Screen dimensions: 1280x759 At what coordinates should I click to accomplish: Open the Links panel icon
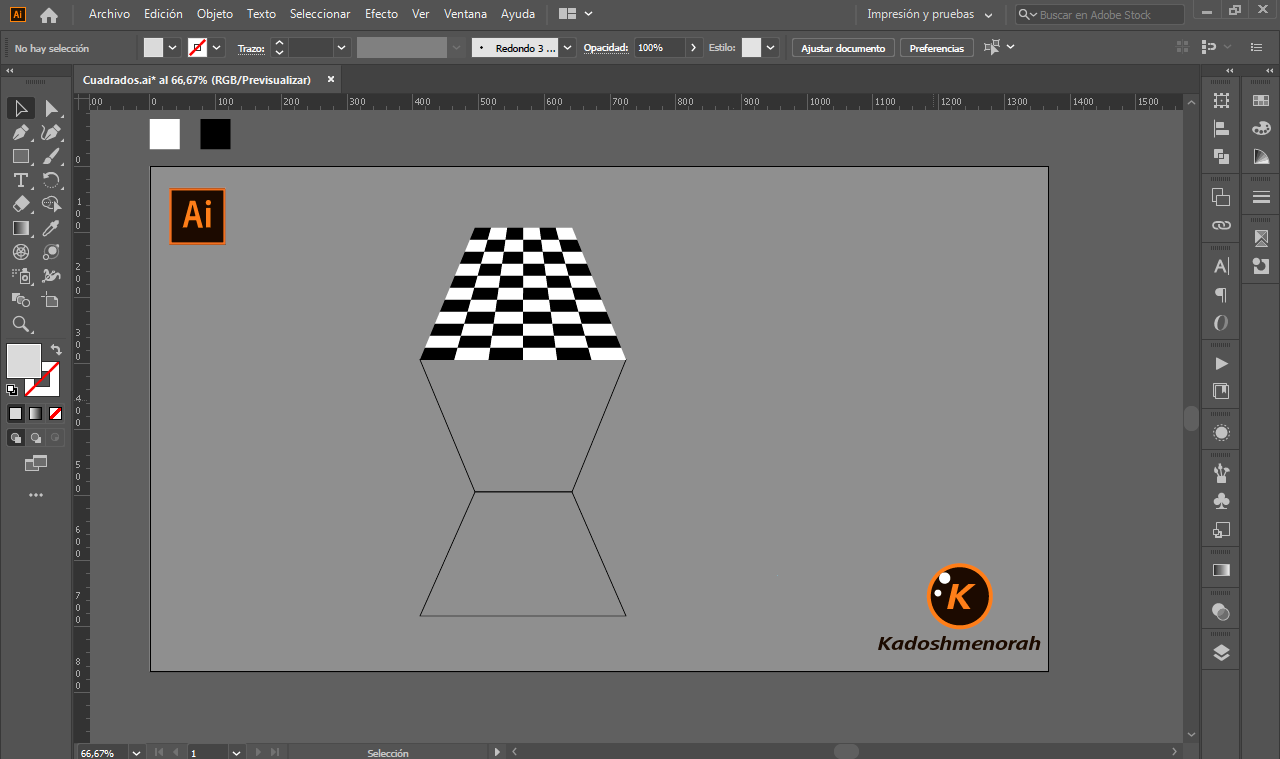point(1221,226)
